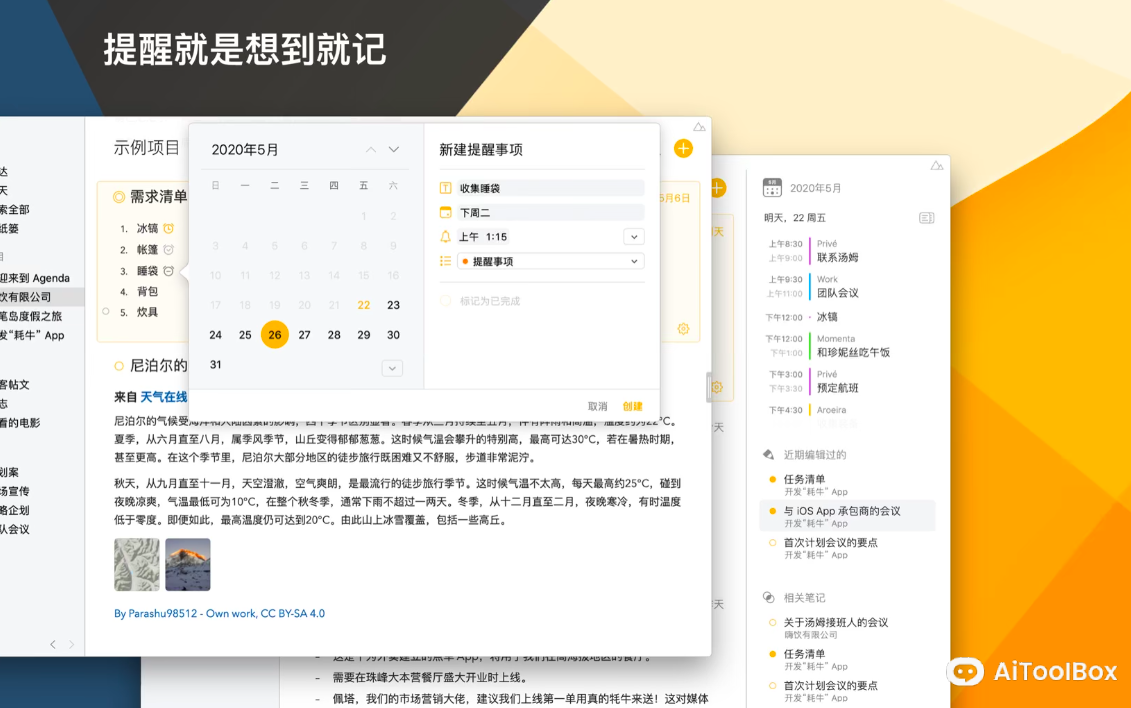
Task: Select May 26 on the calendar
Action: (275, 334)
